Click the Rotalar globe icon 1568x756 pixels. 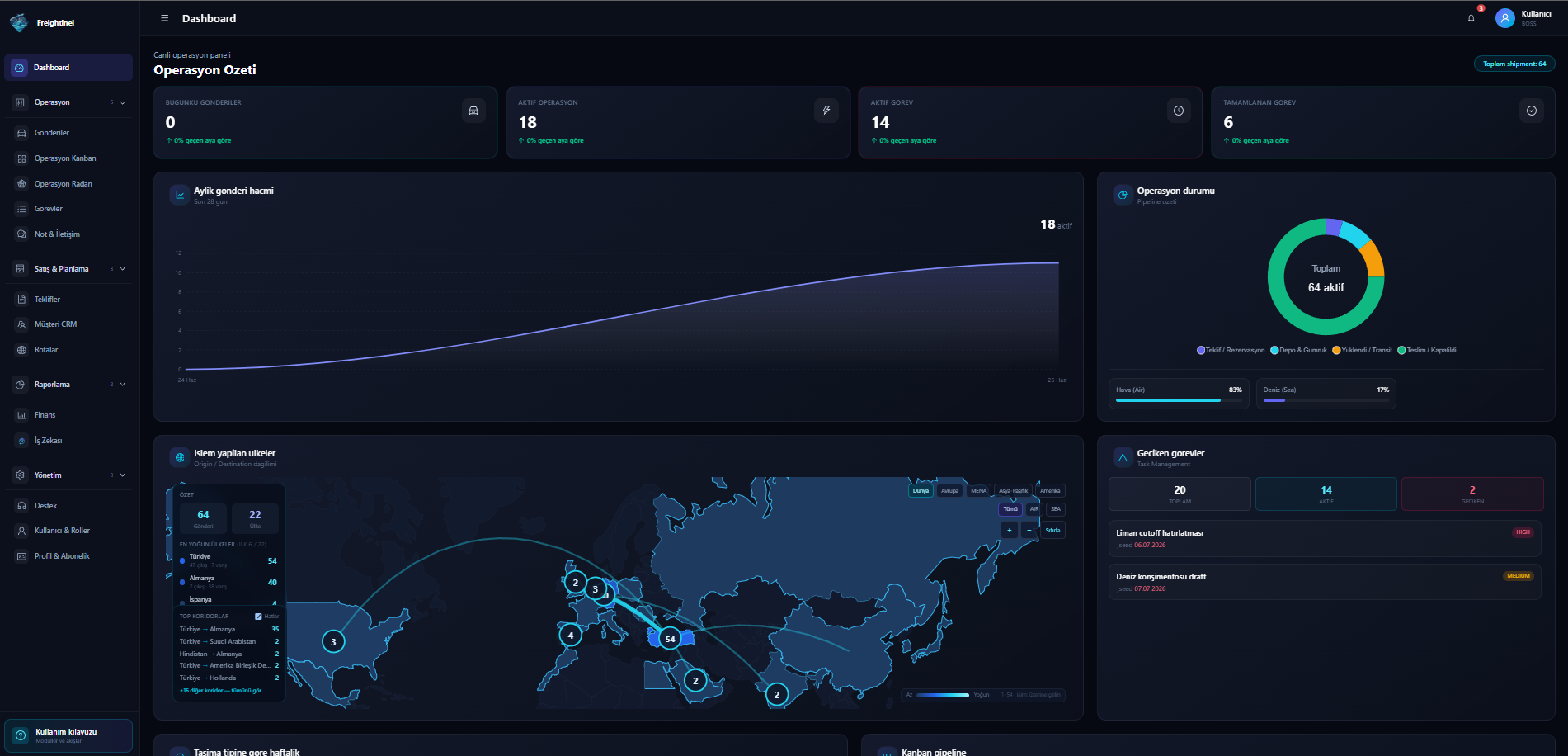click(x=21, y=350)
